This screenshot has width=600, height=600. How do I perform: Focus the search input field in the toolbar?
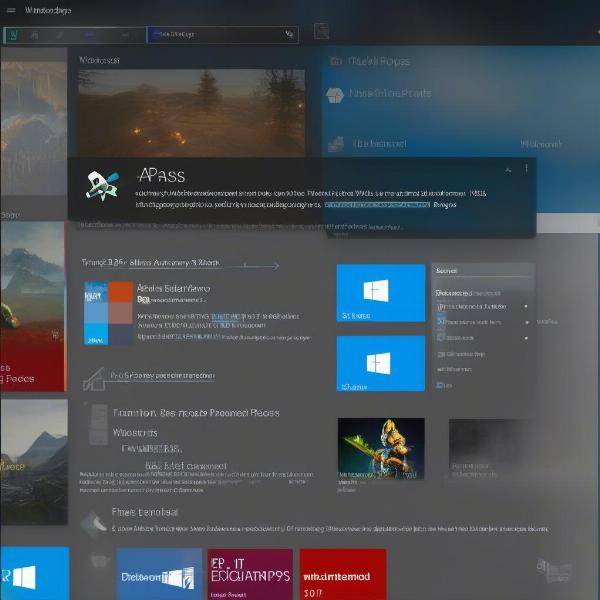click(222, 35)
